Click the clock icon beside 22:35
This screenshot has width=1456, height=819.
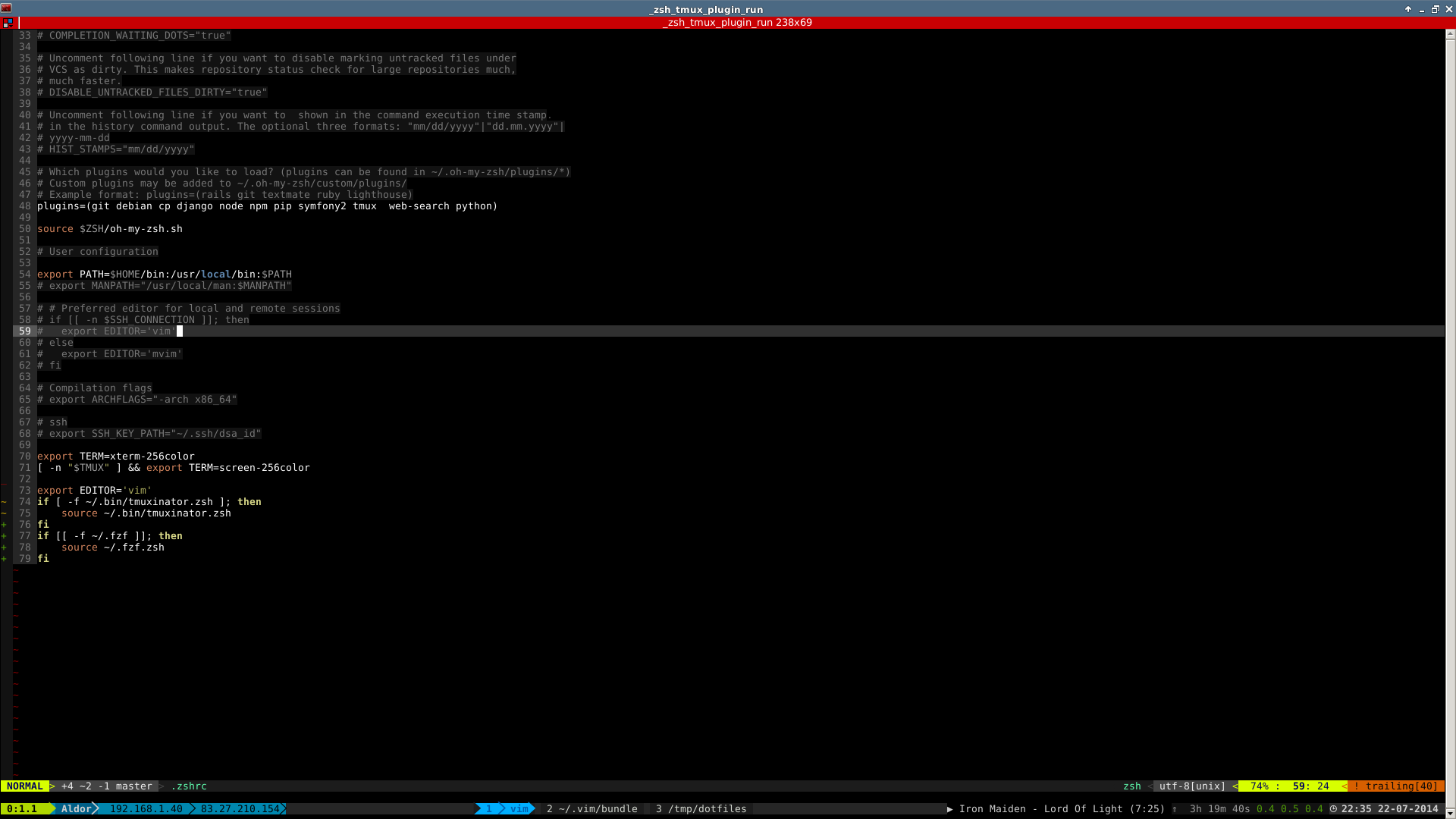point(1333,809)
